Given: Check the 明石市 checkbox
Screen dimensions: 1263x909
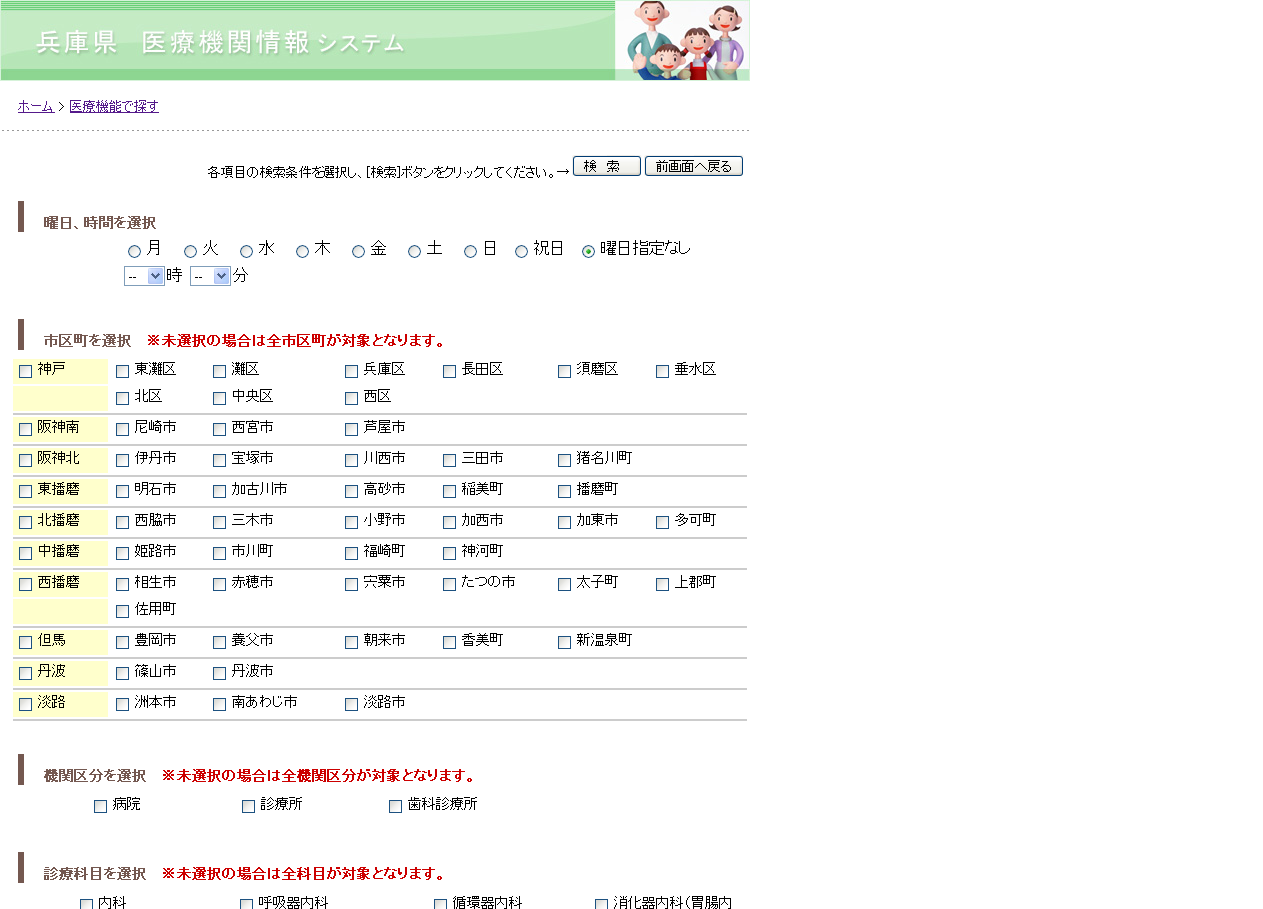Looking at the screenshot, I should (x=123, y=492).
